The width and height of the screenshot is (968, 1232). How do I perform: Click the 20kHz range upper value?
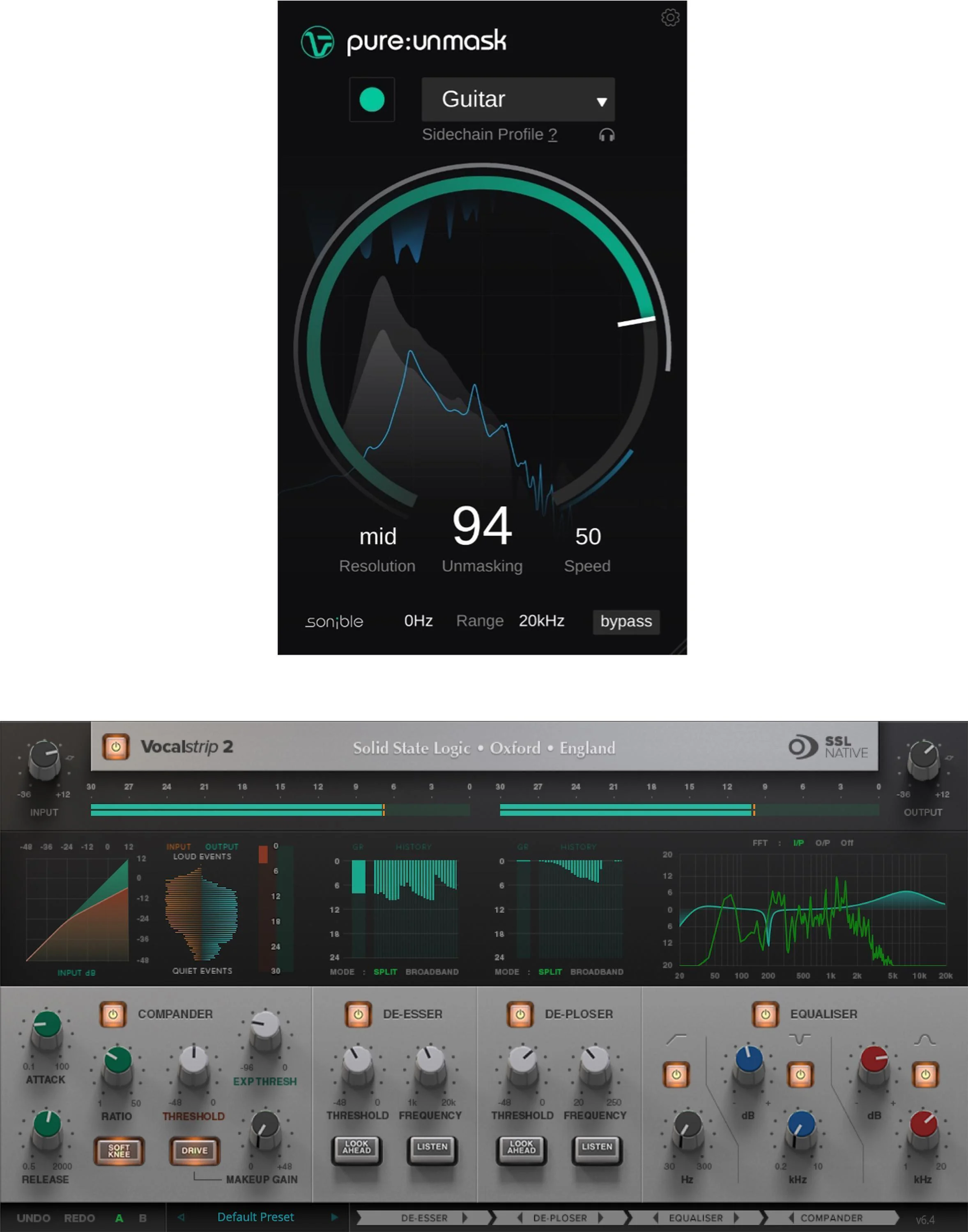(x=541, y=621)
